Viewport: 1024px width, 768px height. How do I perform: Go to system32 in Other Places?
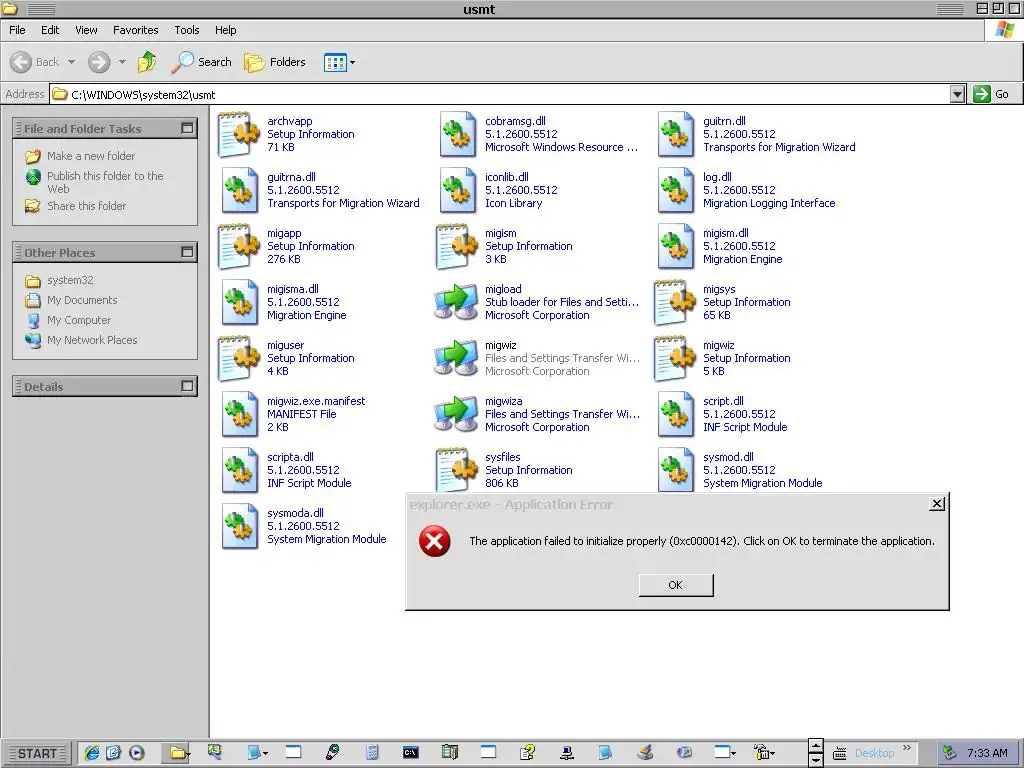pyautogui.click(x=70, y=280)
